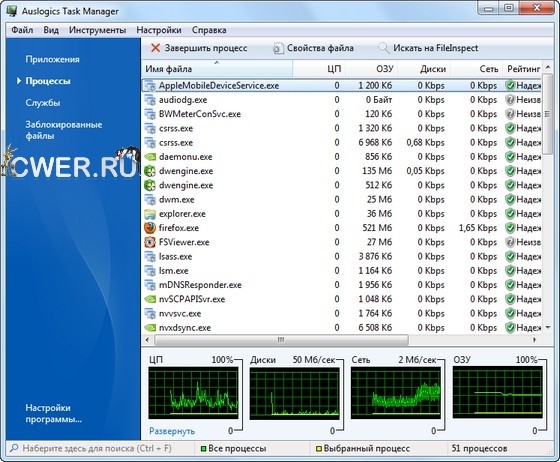Click the file properties document icon
This screenshot has width=560, height=462.
coord(278,48)
